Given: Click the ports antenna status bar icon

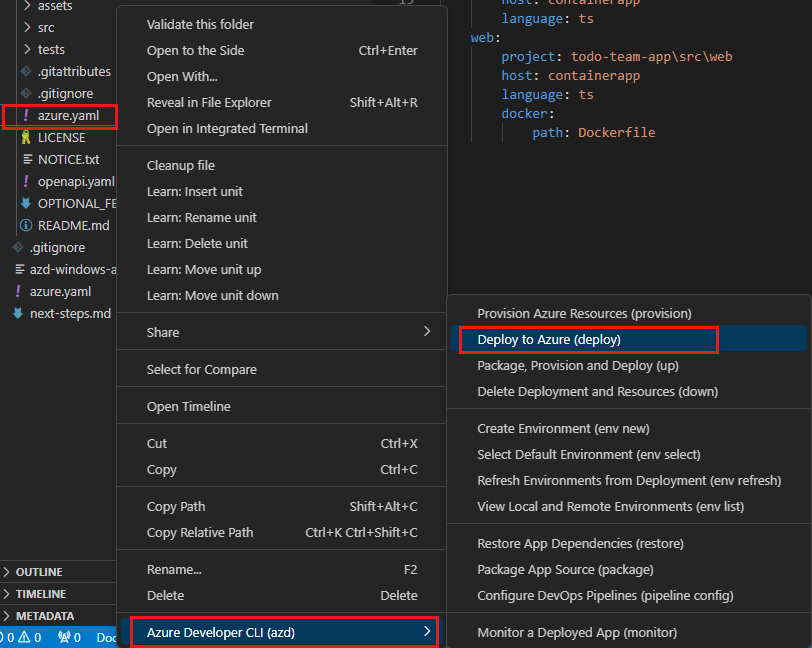Looking at the screenshot, I should [x=64, y=638].
